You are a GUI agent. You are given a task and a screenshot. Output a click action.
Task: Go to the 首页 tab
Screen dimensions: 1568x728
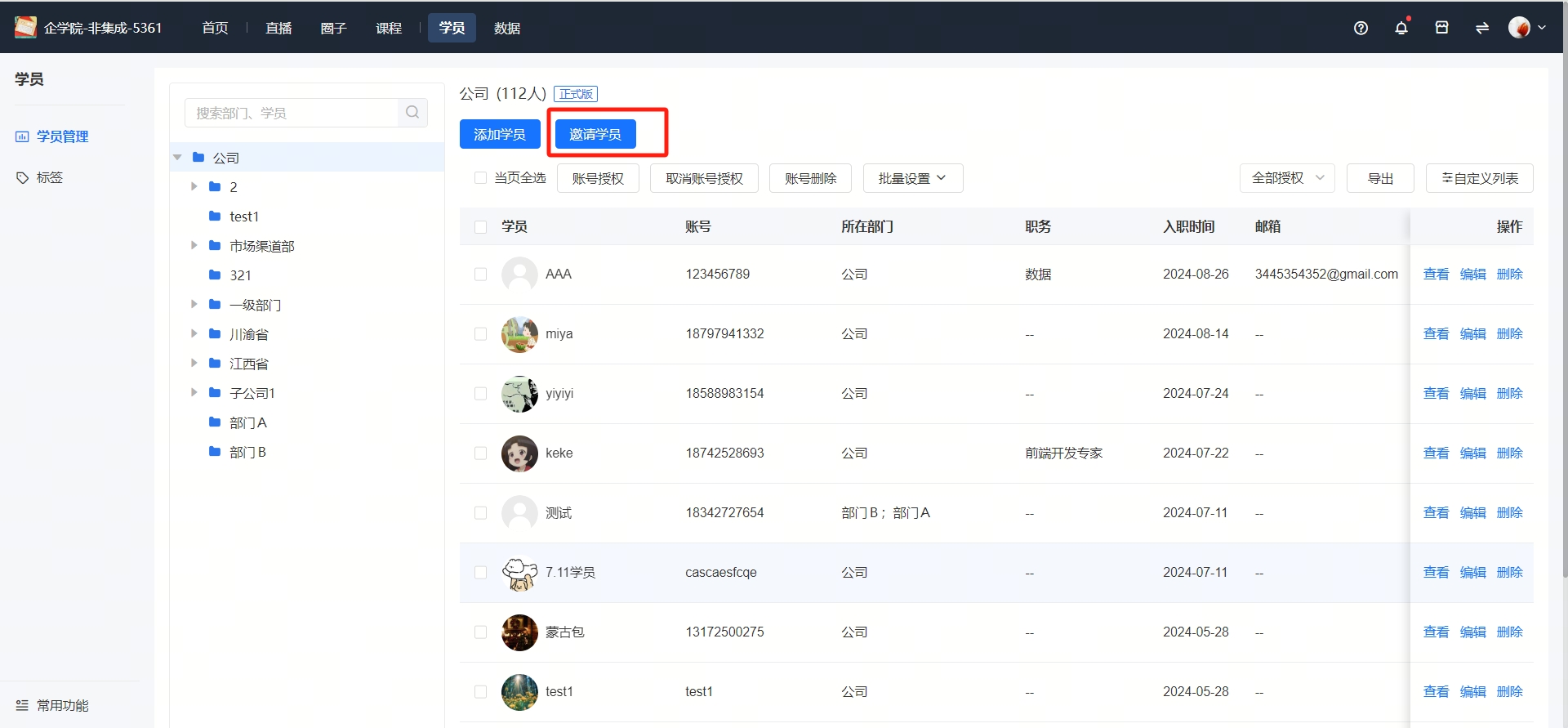215,28
